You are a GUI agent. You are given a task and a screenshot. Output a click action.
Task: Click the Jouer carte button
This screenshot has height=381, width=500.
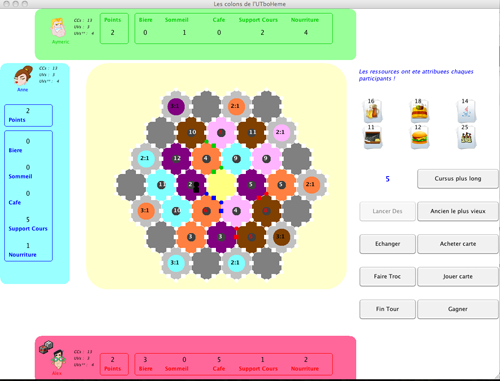458,276
